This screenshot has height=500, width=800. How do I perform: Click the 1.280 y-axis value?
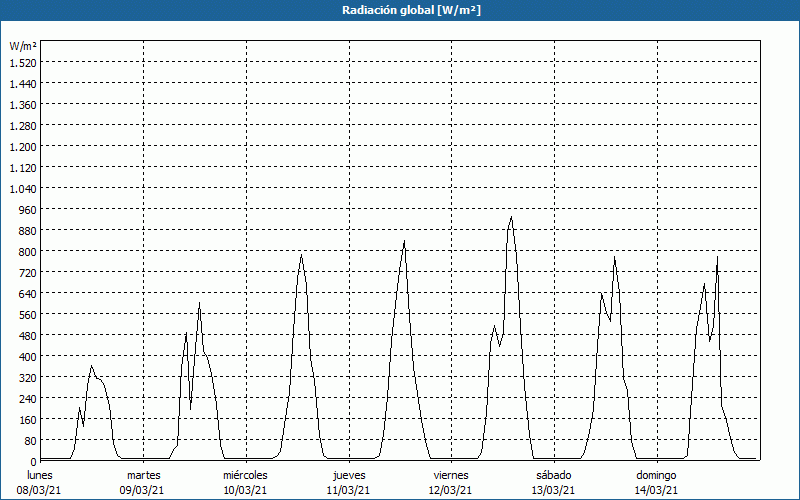click(23, 126)
